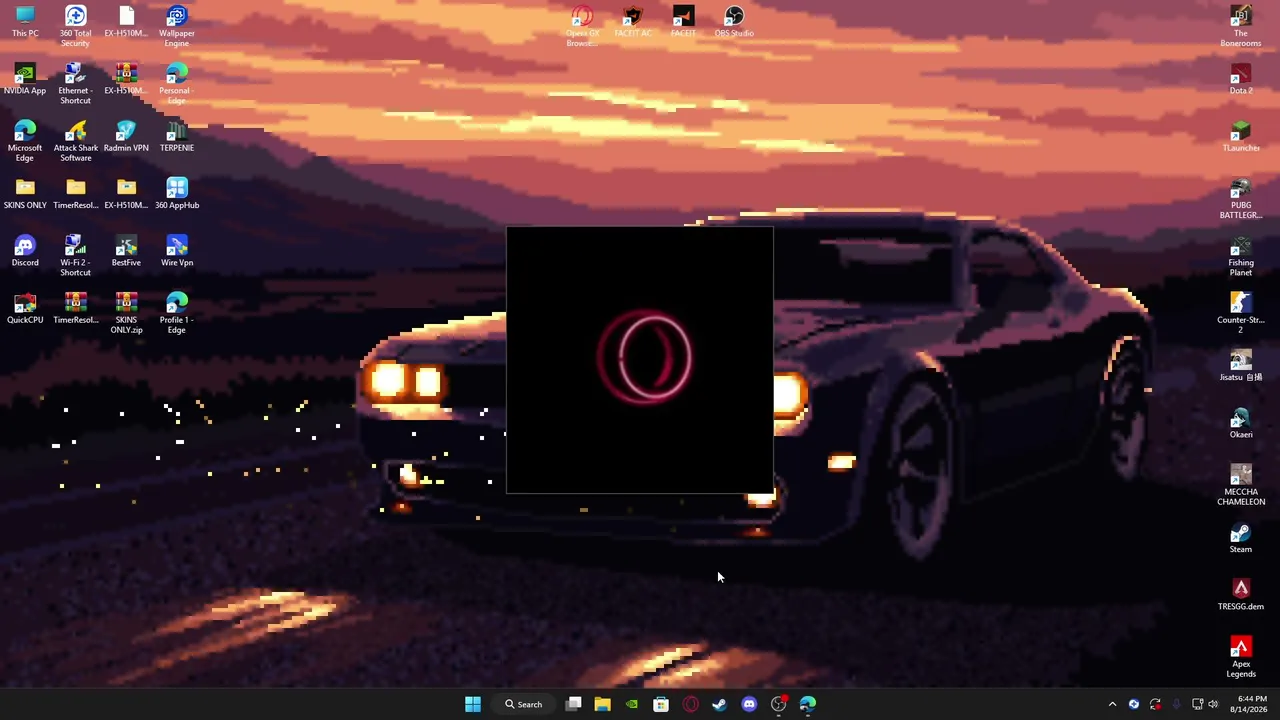1280x720 pixels.
Task: Open Task View from the taskbar
Action: coord(573,704)
